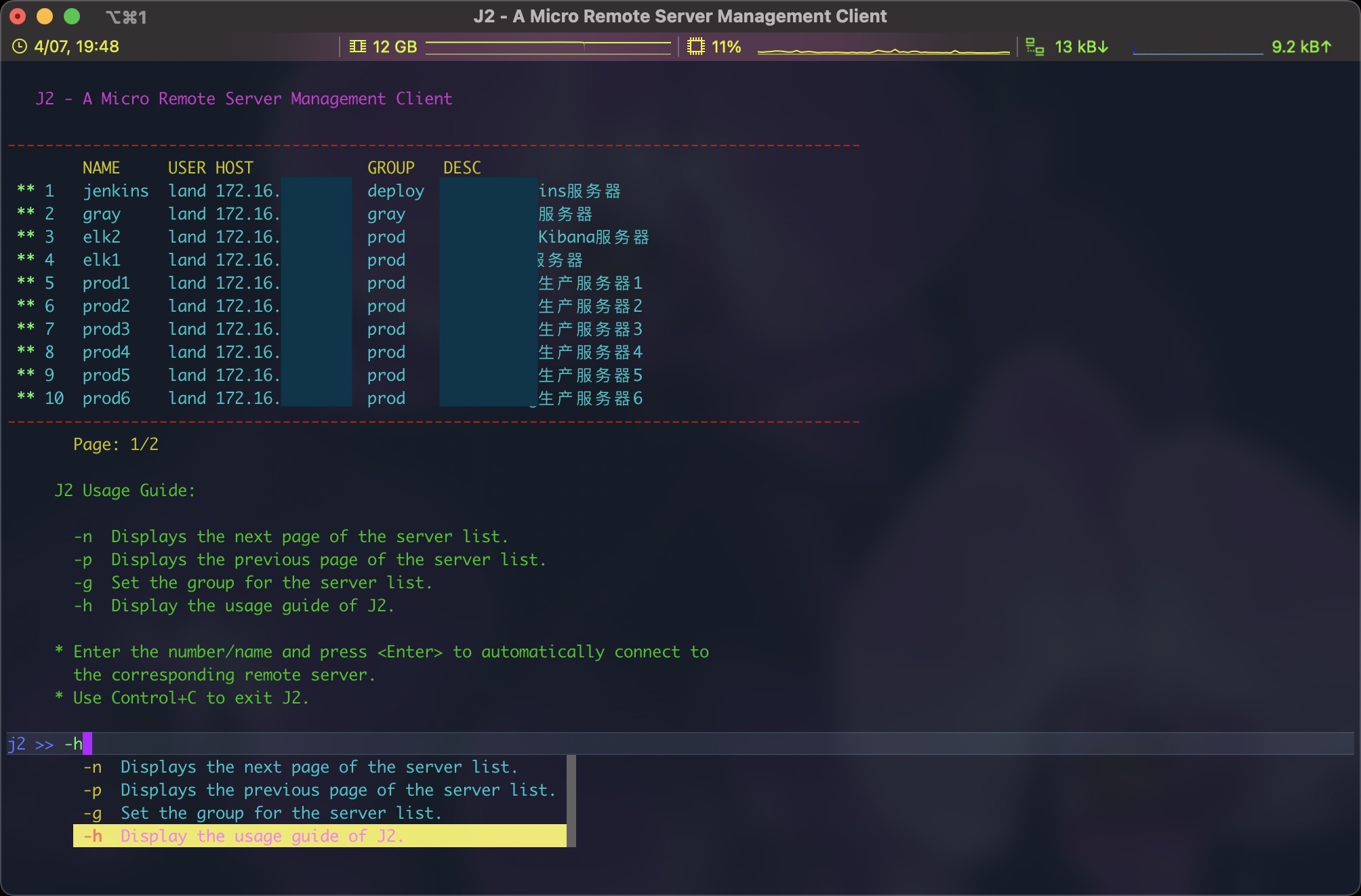Click the CPU chip icon
The height and width of the screenshot is (896, 1361).
coord(695,47)
